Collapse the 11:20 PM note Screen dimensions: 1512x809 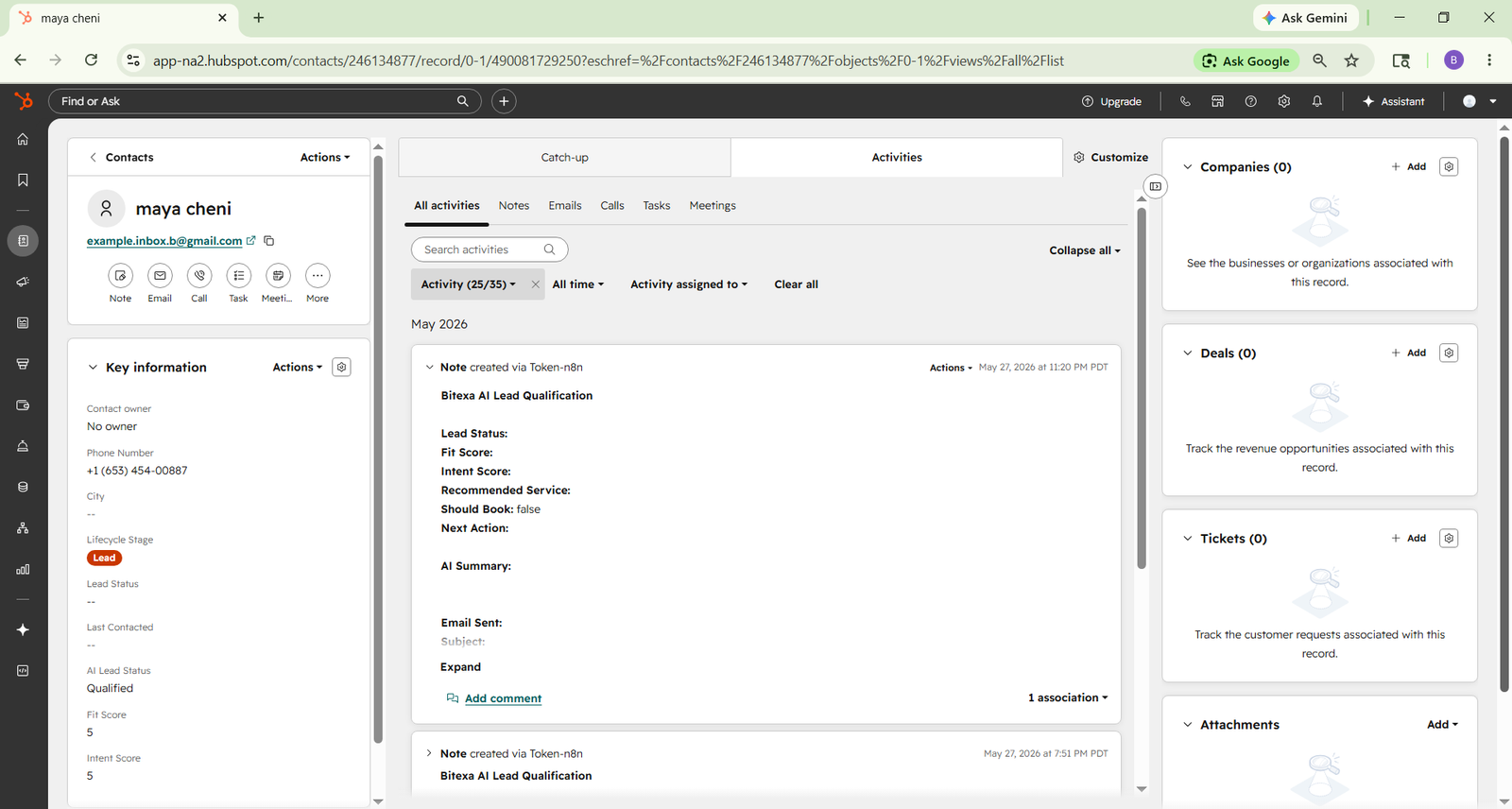click(x=429, y=368)
